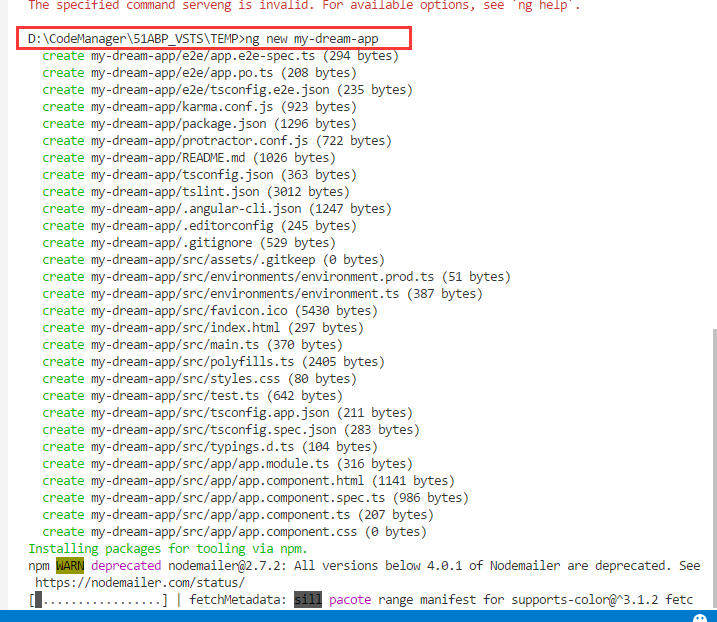Click the typings.d.ts (104 bytes) line
Screen dimensions: 717x622
coord(210,447)
